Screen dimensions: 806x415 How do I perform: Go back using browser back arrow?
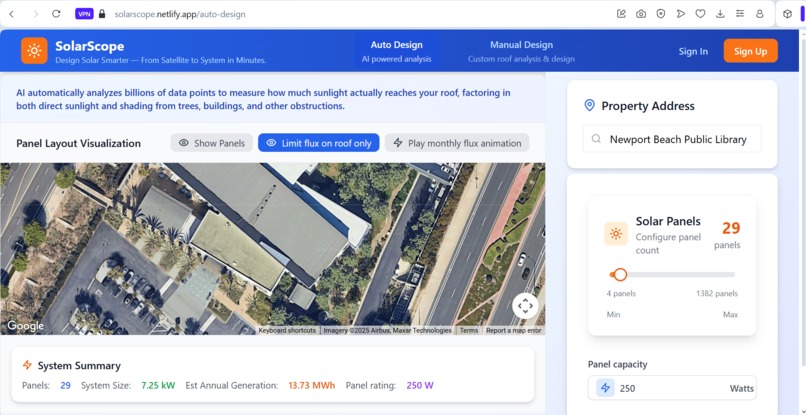click(12, 14)
